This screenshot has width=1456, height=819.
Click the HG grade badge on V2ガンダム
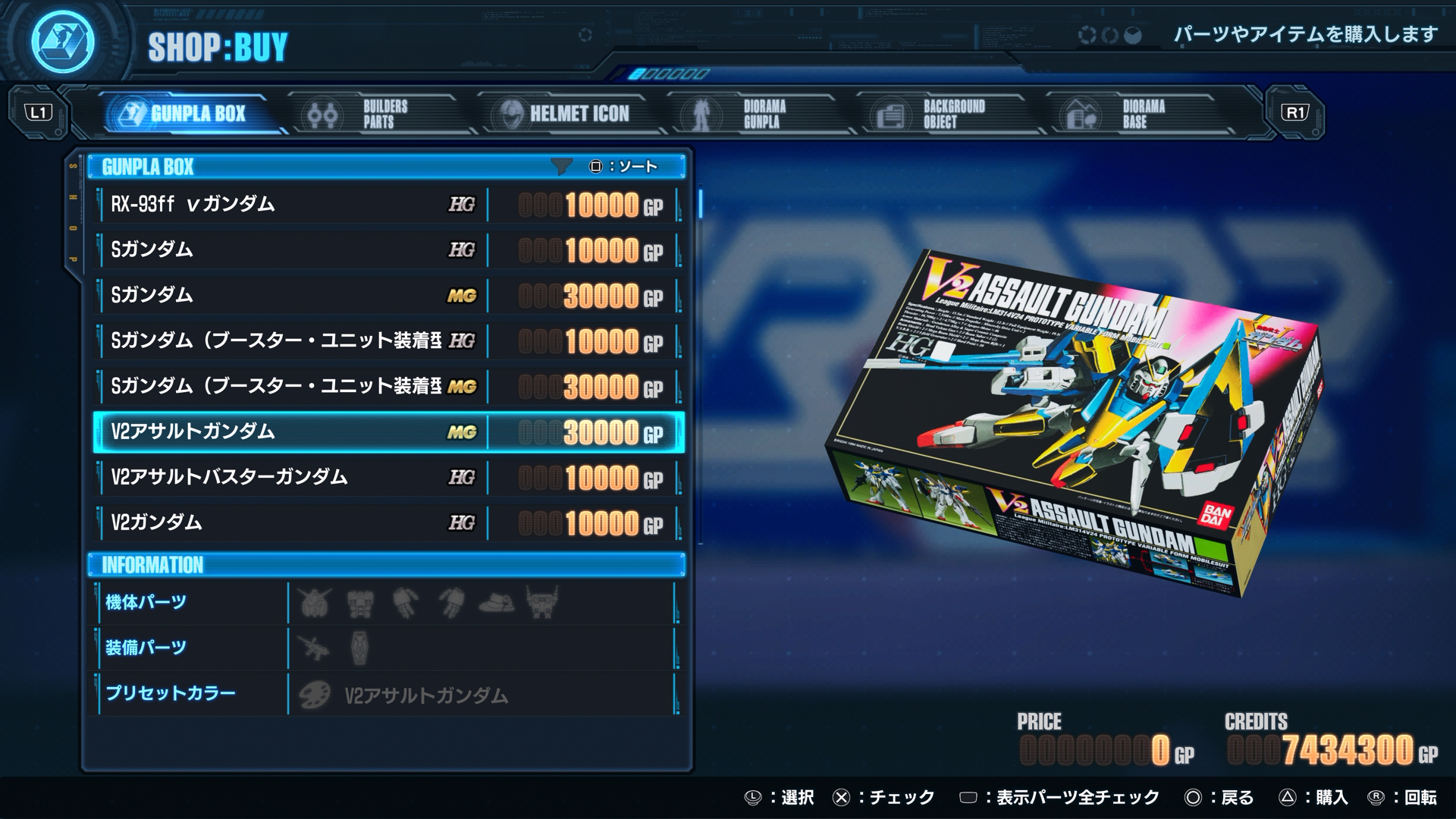(x=462, y=523)
